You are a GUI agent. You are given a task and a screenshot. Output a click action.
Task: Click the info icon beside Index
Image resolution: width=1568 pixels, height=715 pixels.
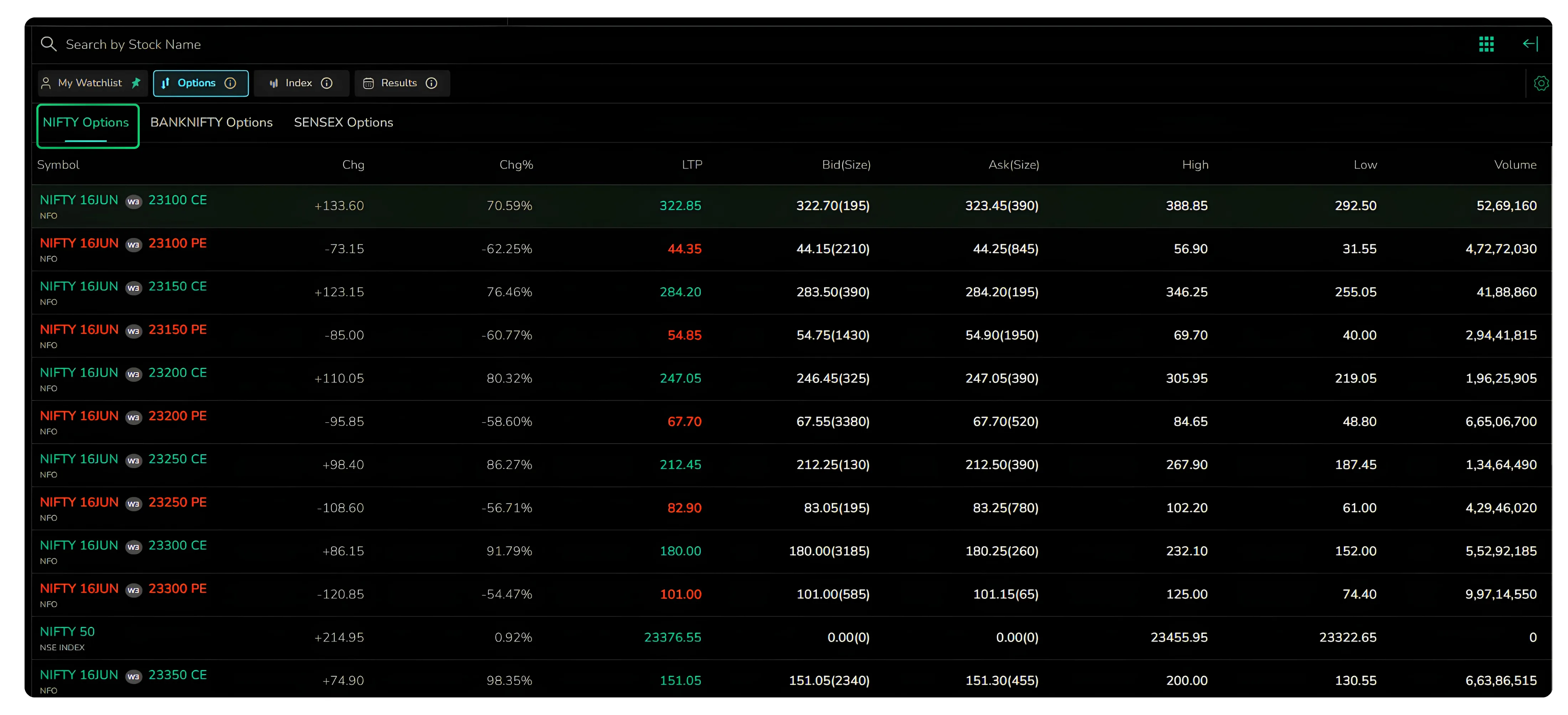click(x=327, y=83)
